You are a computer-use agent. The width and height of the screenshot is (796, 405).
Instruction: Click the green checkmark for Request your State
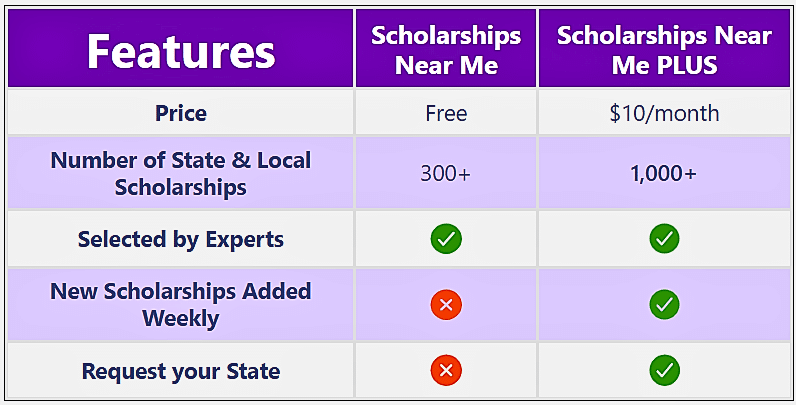click(x=664, y=370)
